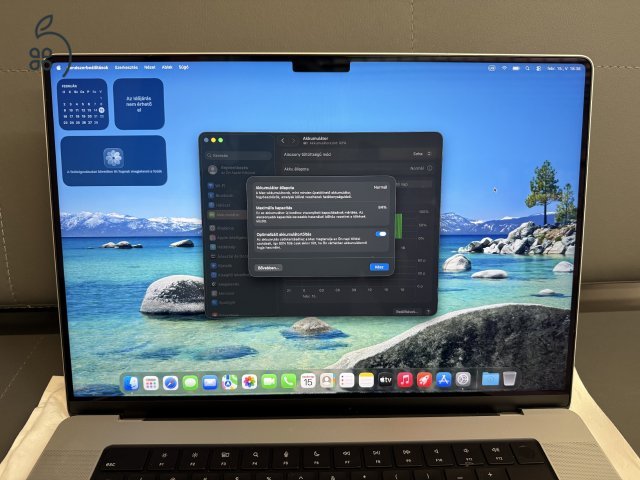Open the Súgó menu

pos(184,67)
